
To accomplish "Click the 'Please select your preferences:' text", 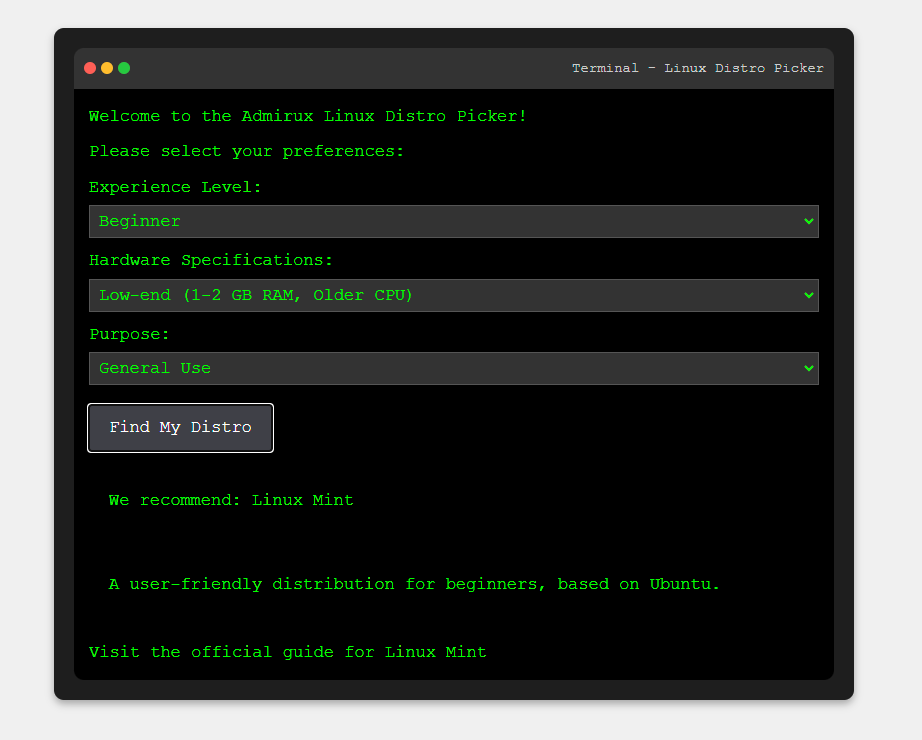I will tap(246, 151).
